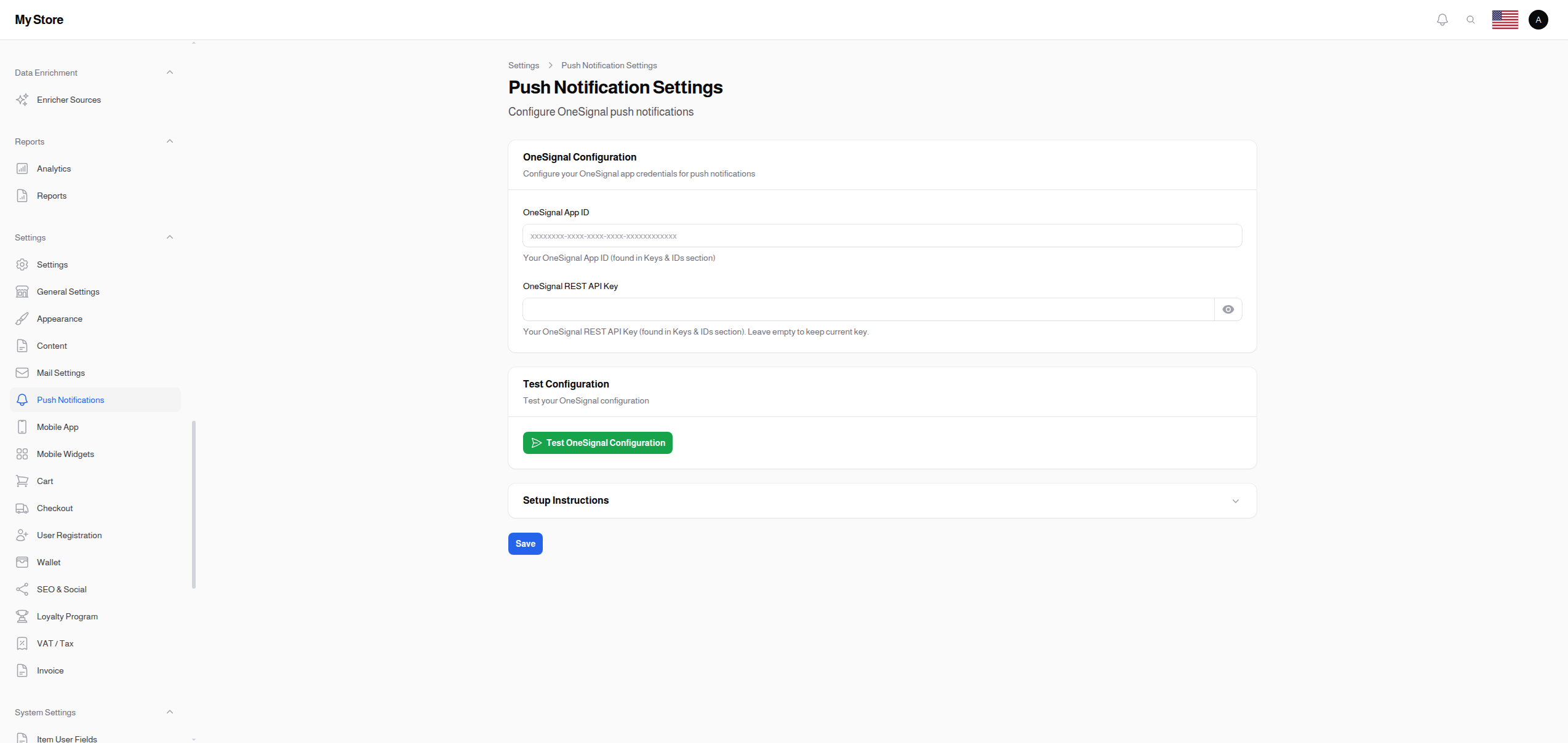The image size is (1568, 743).
Task: Select the Analytics sidebar icon
Action: pyautogui.click(x=22, y=168)
